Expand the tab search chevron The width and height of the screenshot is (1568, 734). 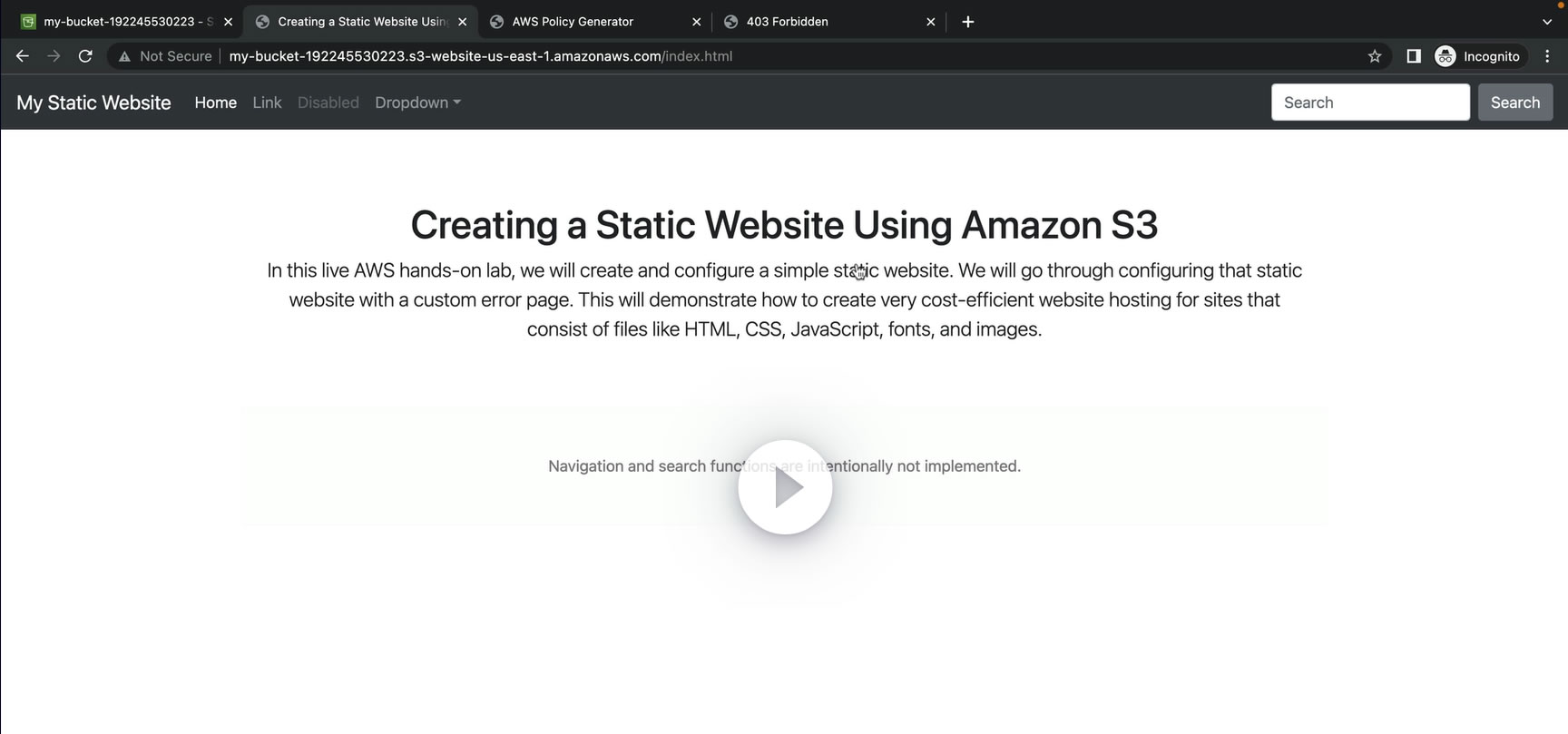coord(1547,22)
